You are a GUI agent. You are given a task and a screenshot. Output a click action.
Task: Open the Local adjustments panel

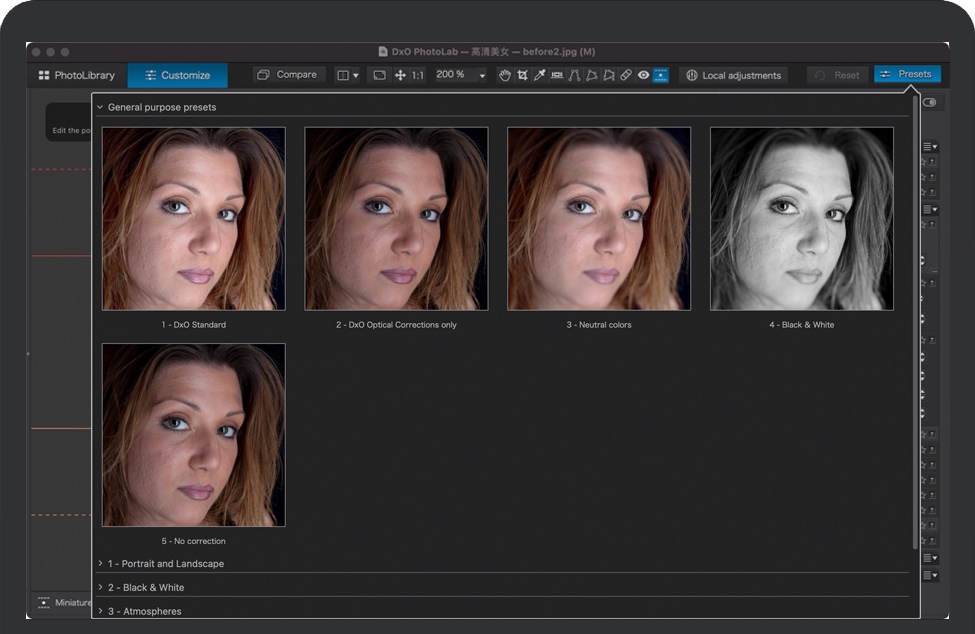click(x=733, y=75)
